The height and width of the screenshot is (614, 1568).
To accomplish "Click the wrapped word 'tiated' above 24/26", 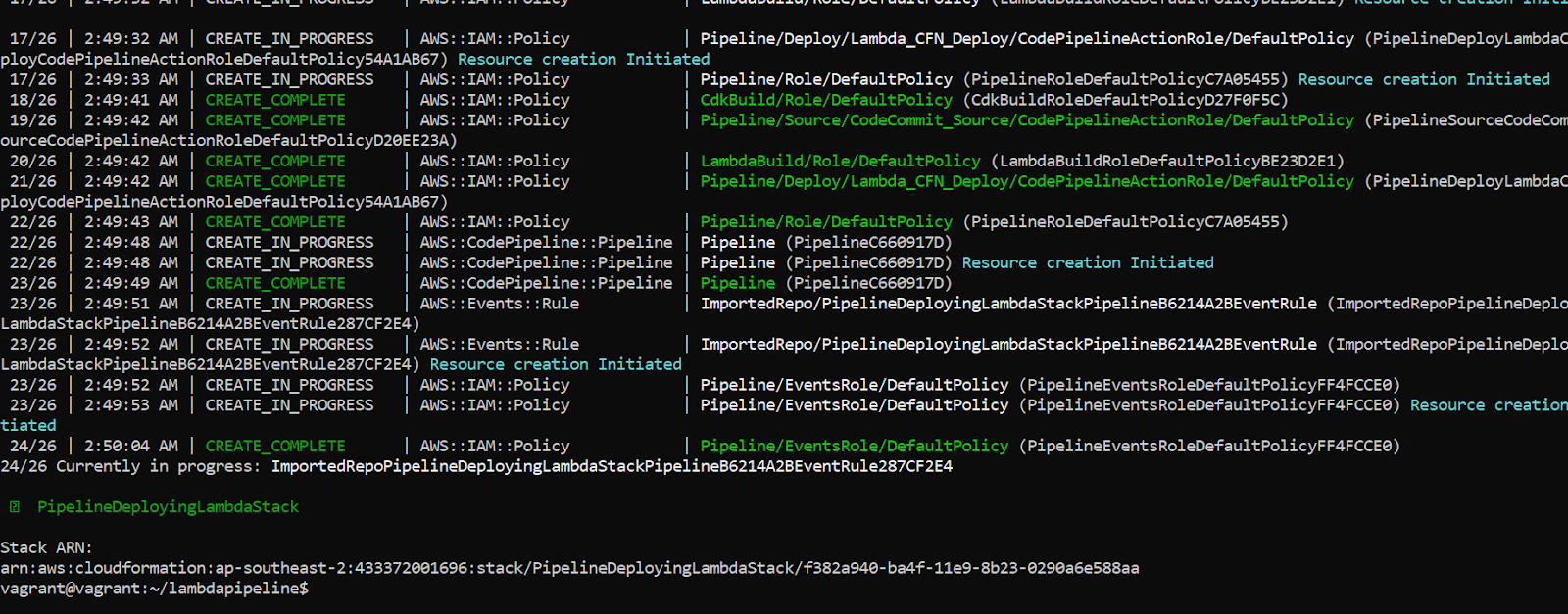I will click(28, 425).
